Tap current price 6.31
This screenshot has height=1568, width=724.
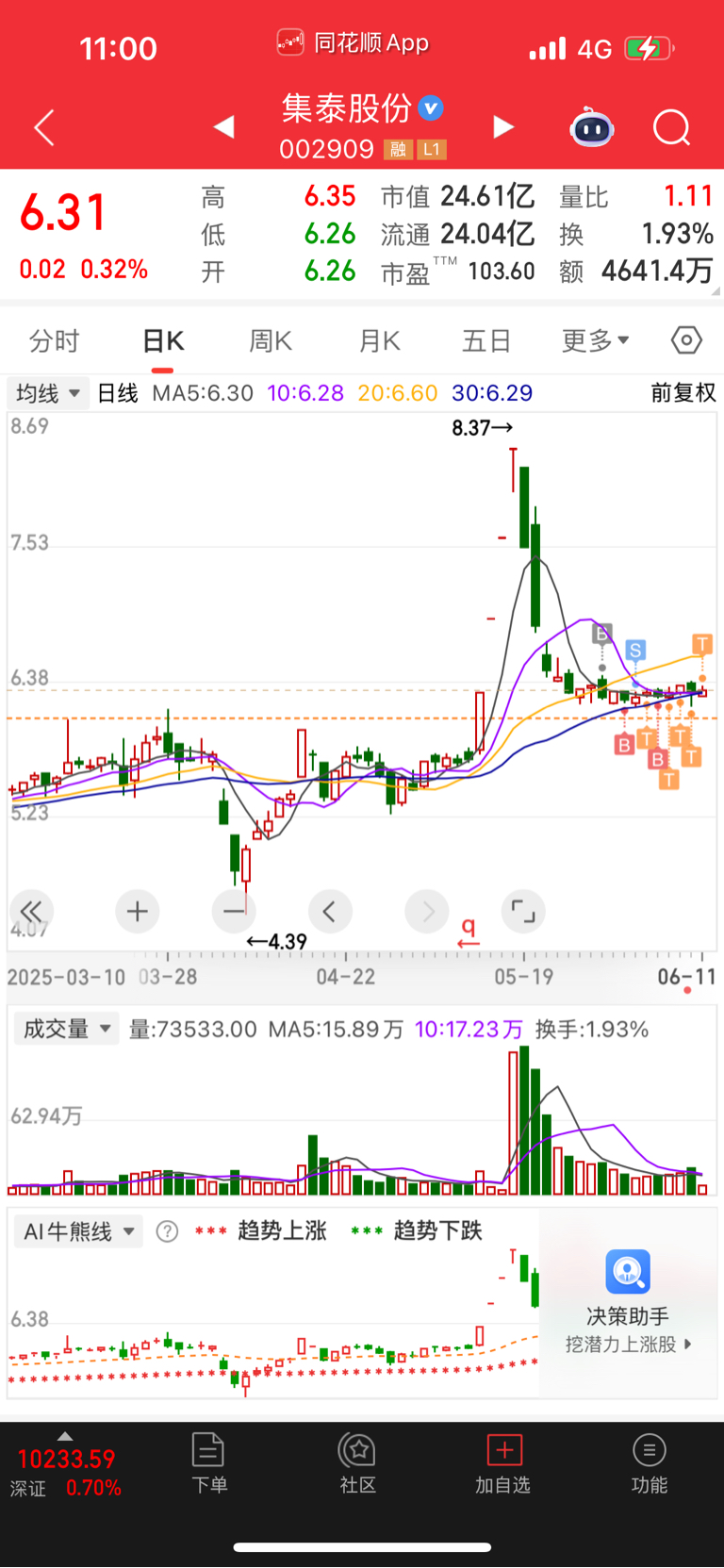tap(63, 213)
